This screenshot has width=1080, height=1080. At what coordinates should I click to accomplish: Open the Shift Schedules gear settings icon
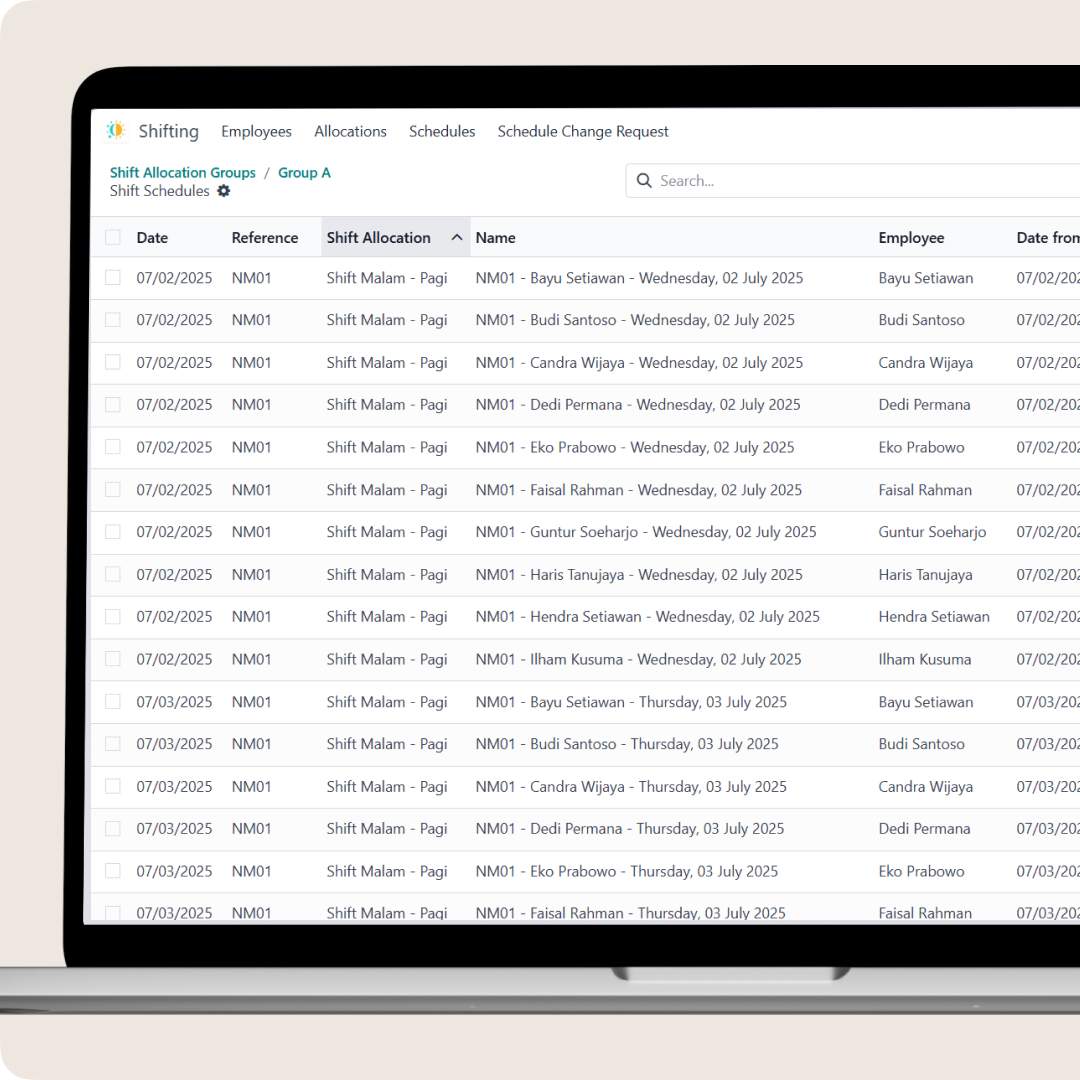click(x=223, y=191)
